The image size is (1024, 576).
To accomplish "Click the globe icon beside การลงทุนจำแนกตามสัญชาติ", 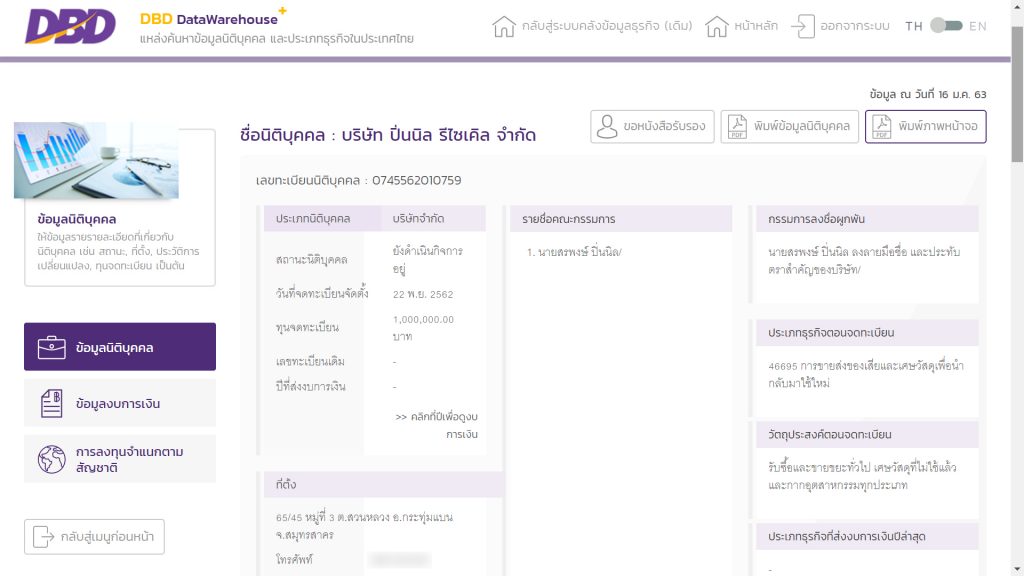I will [52, 459].
